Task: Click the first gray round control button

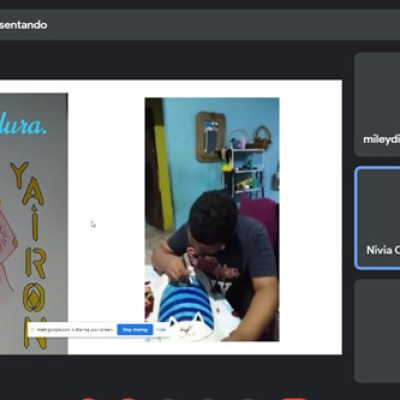Action: [168, 399]
